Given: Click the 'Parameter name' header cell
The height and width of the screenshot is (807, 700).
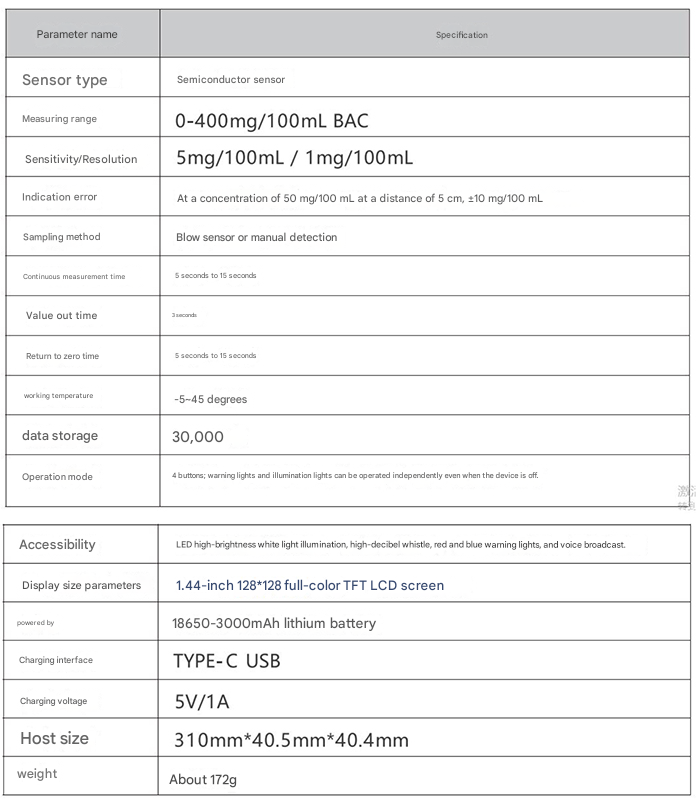Looking at the screenshot, I should click(x=77, y=34).
